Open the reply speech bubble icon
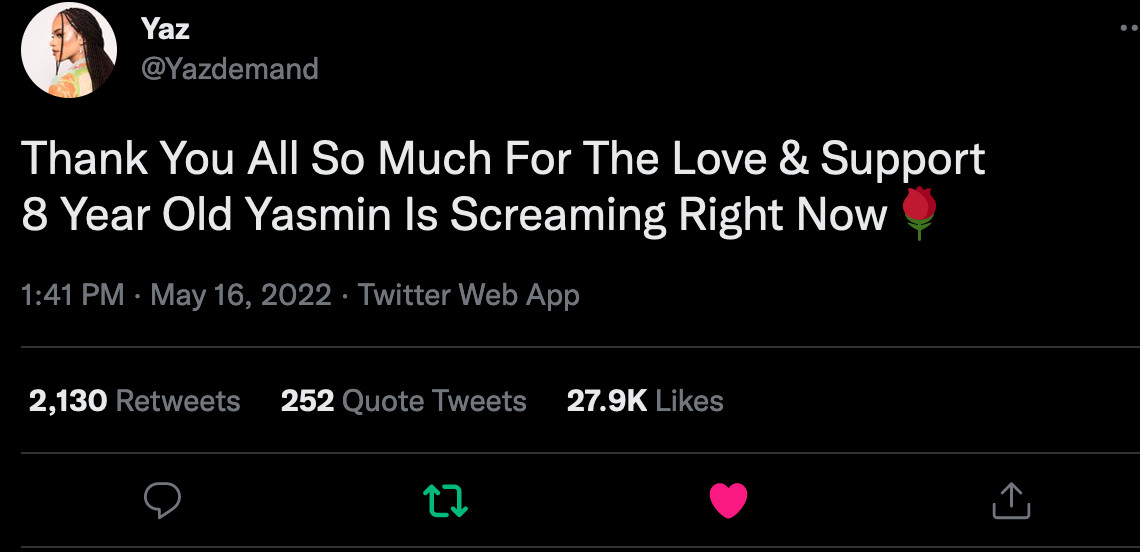1140x552 pixels. [x=162, y=500]
